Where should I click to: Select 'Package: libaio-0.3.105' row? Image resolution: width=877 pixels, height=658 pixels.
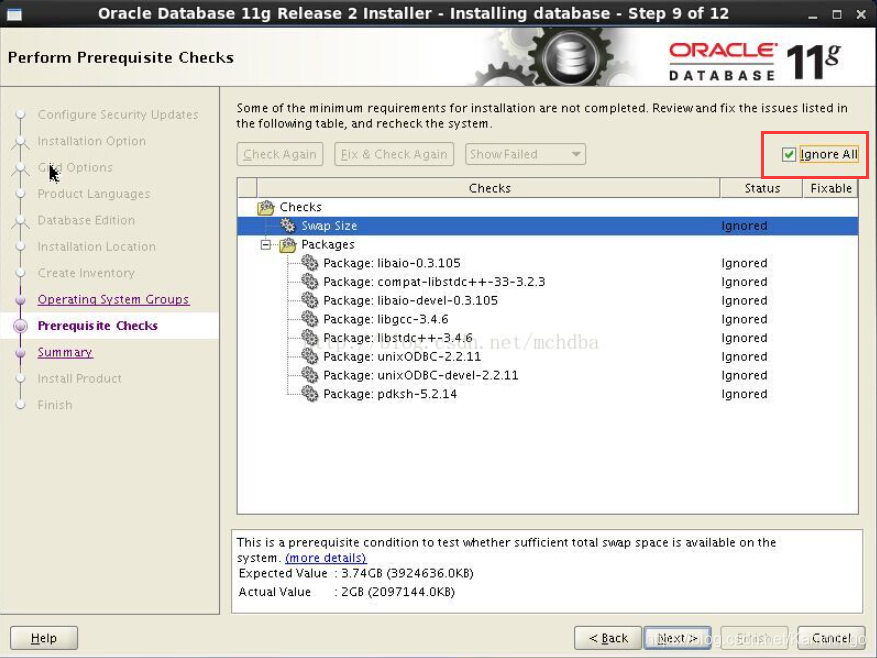pos(548,263)
